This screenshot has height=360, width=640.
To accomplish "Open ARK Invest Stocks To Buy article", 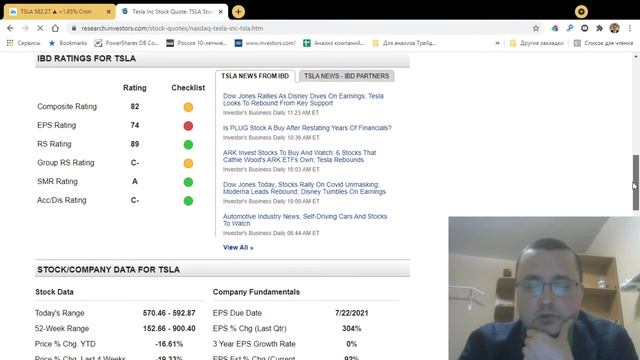I will tap(300, 156).
